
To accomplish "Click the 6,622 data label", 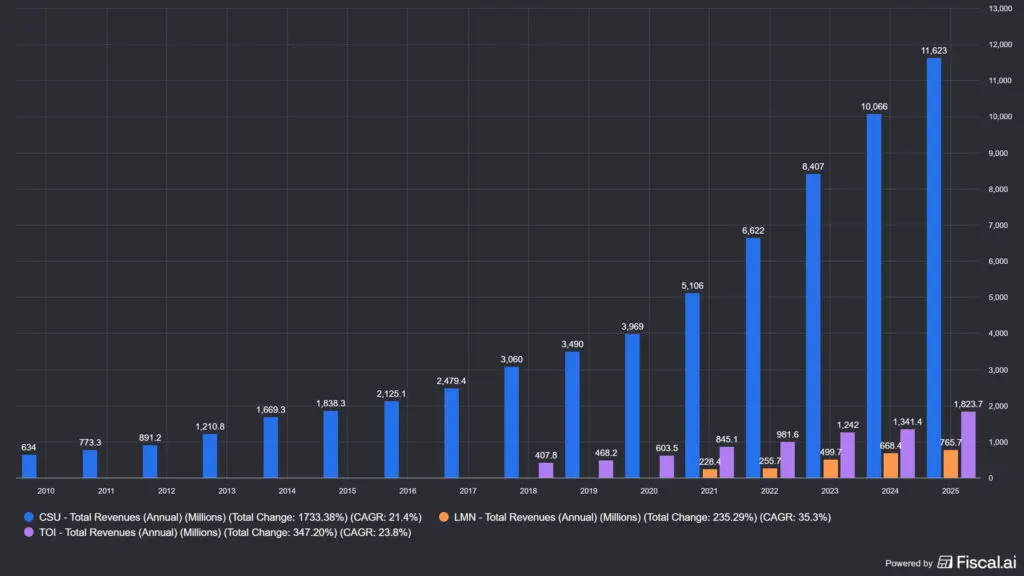I will click(753, 231).
